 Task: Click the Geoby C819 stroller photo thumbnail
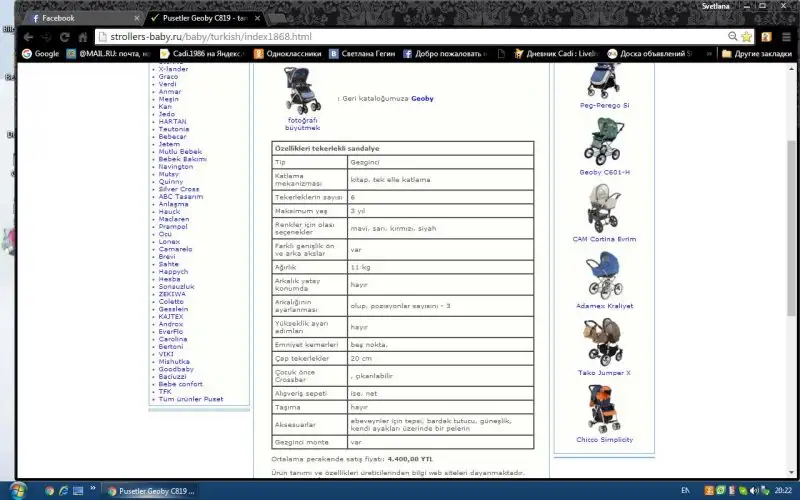303,90
